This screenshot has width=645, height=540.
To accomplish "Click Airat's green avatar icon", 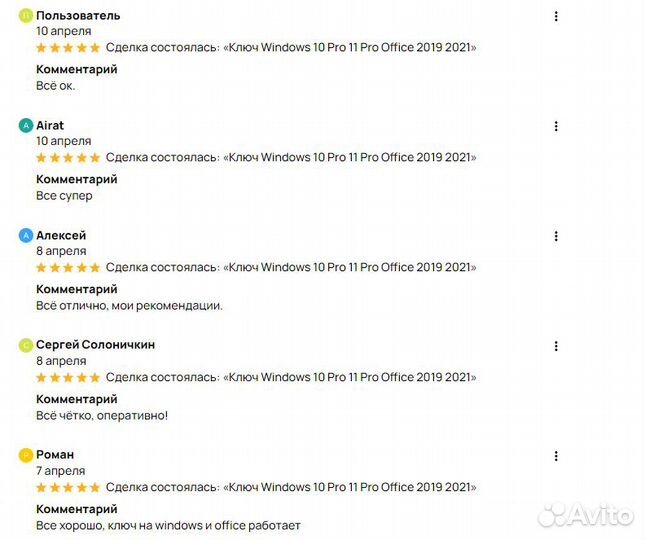I will coord(26,126).
